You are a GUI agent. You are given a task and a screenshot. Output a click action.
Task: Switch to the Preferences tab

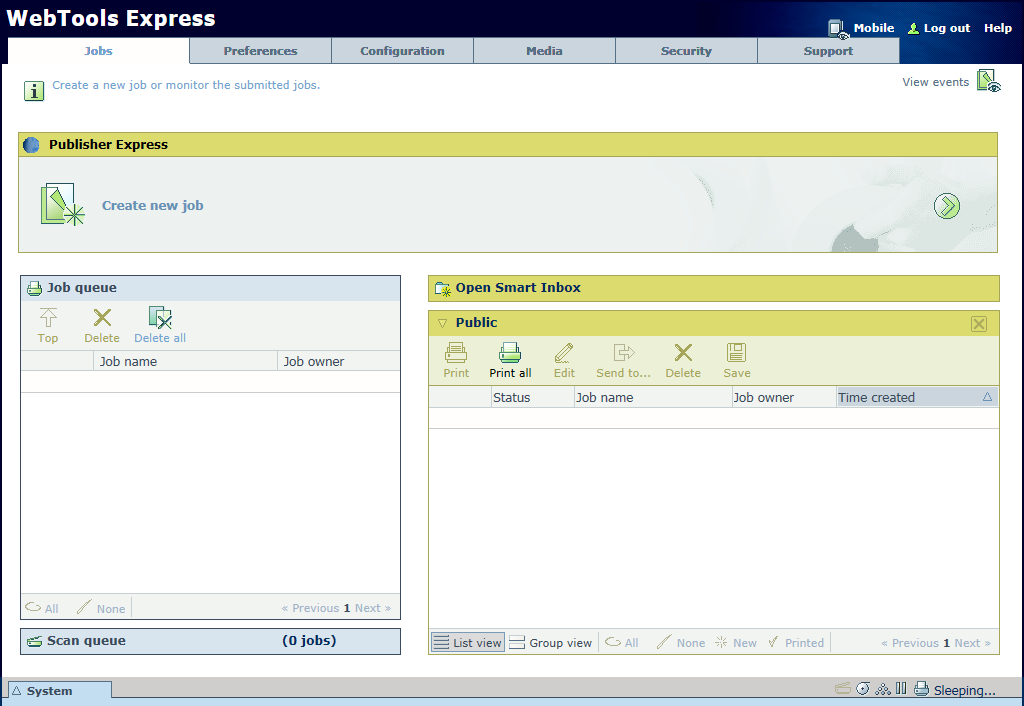[260, 51]
